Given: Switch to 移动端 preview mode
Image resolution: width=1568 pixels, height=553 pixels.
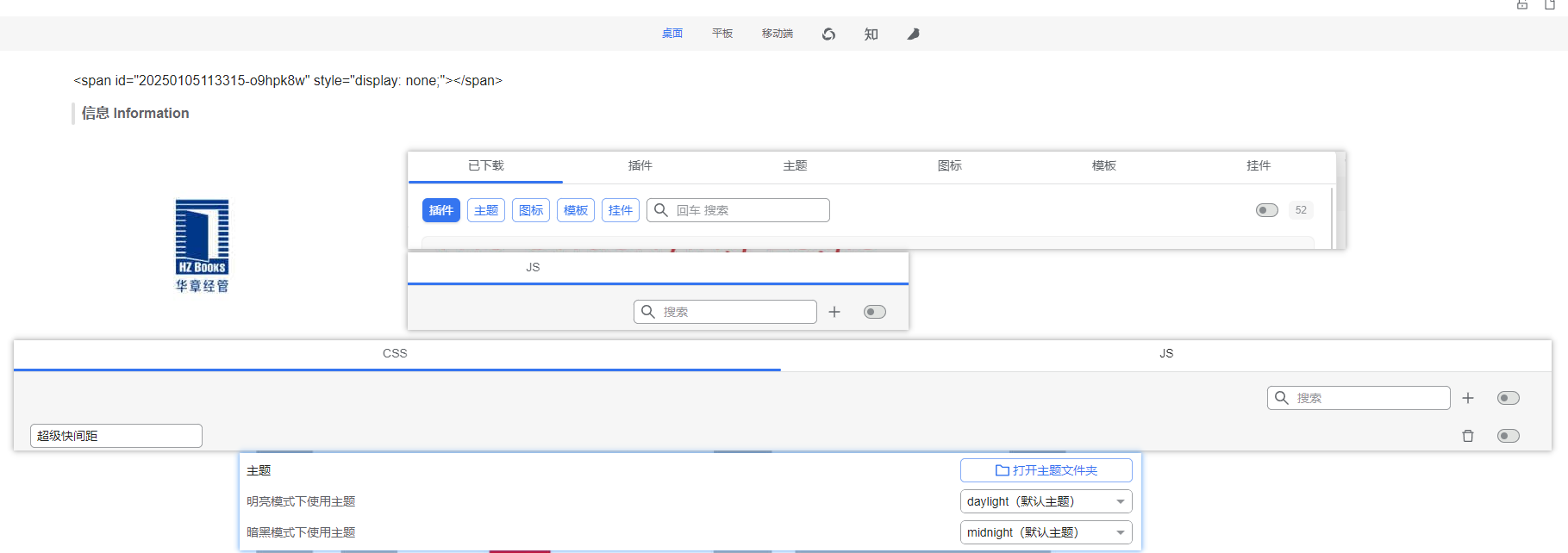Looking at the screenshot, I should point(778,34).
